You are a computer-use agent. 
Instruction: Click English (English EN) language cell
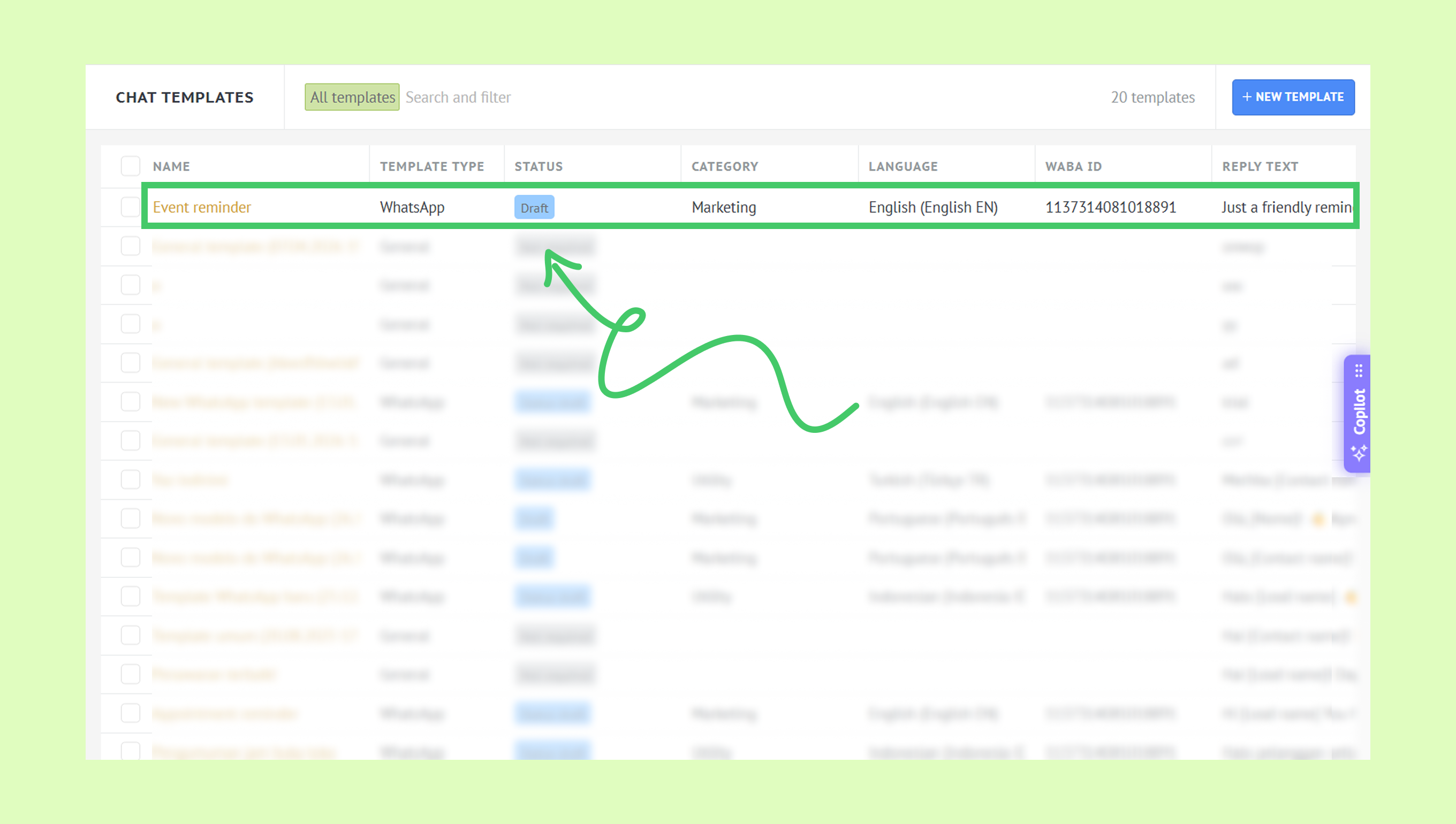click(933, 207)
